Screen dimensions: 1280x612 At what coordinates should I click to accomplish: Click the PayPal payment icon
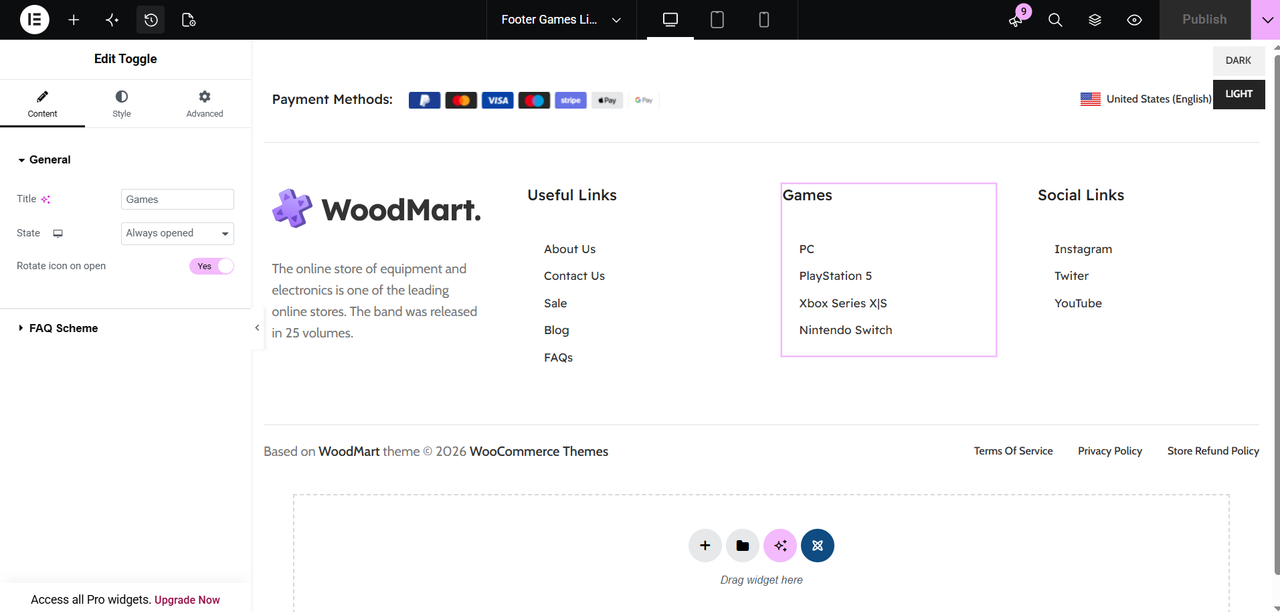pos(425,100)
